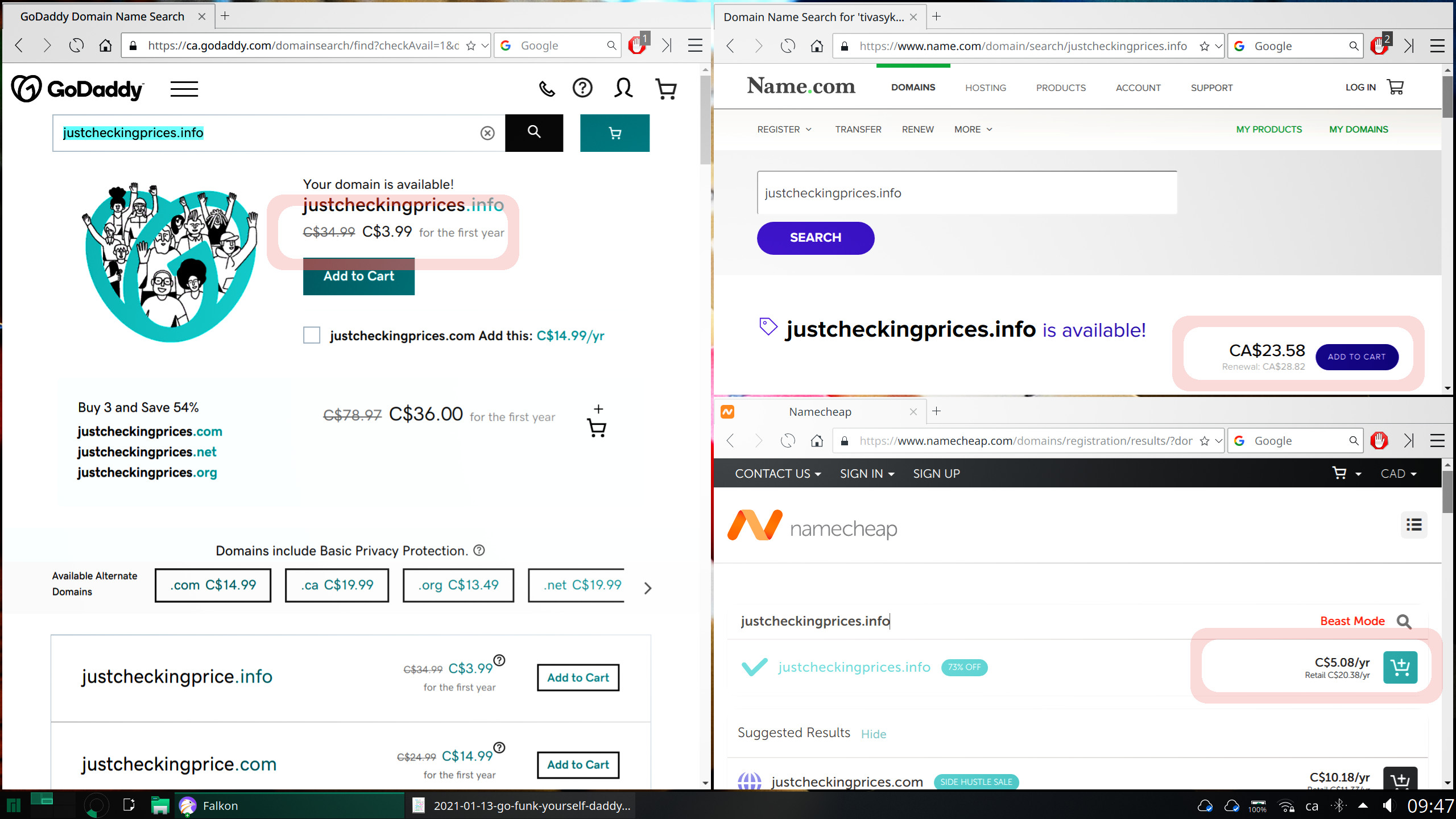1456x819 pixels.
Task: Click ad blocker icon in GoDaddy window
Action: [x=638, y=45]
